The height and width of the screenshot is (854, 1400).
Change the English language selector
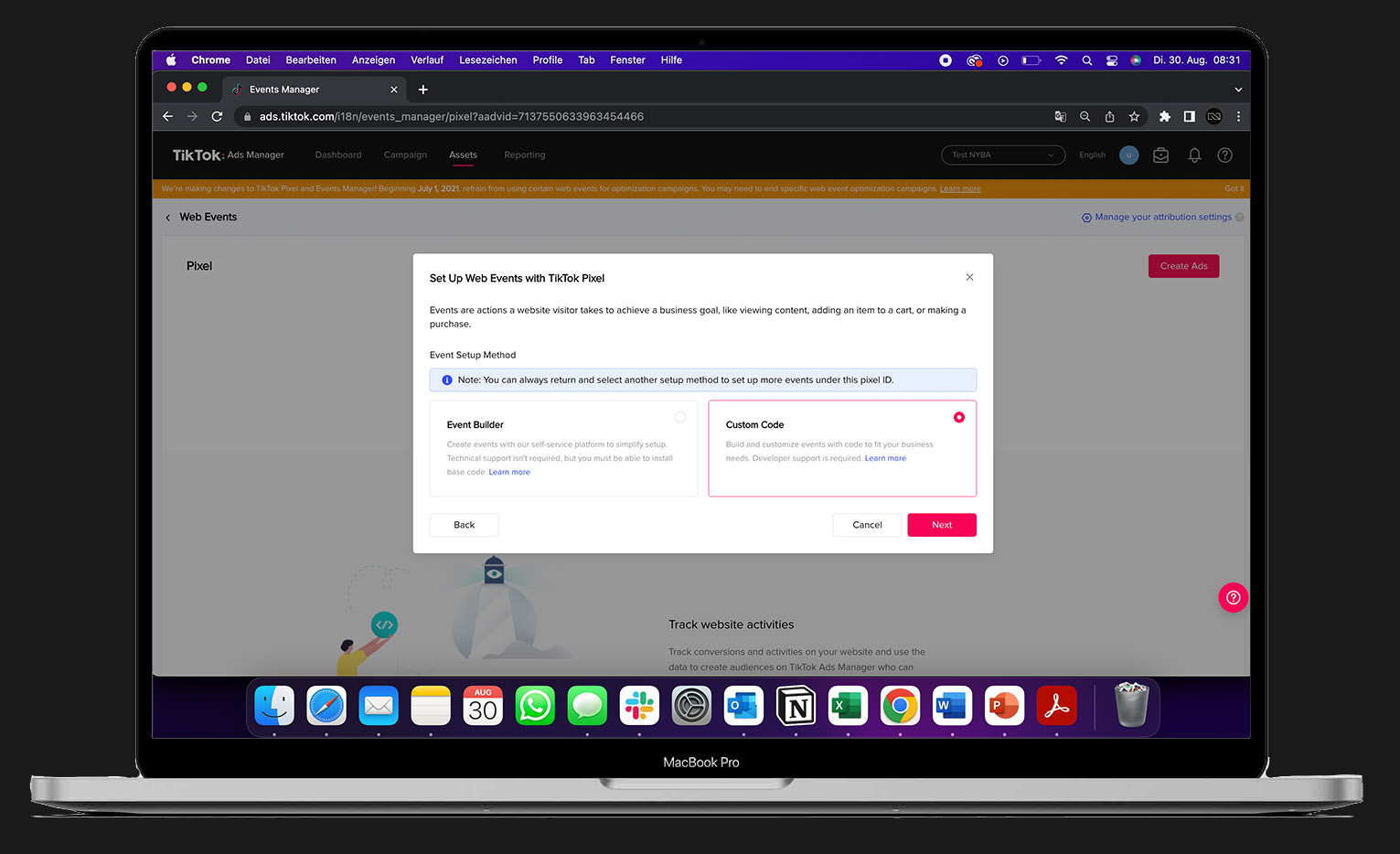(x=1092, y=155)
